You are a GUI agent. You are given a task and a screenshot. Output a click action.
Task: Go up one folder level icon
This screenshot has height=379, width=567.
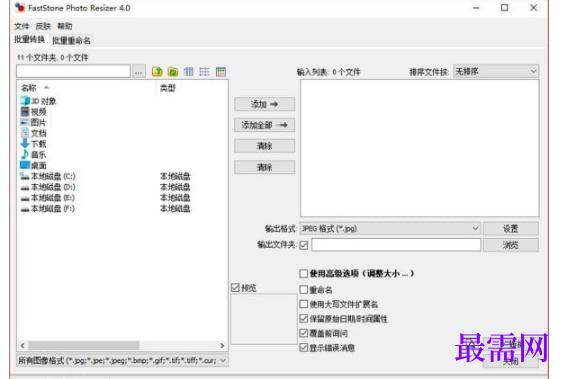click(x=157, y=72)
